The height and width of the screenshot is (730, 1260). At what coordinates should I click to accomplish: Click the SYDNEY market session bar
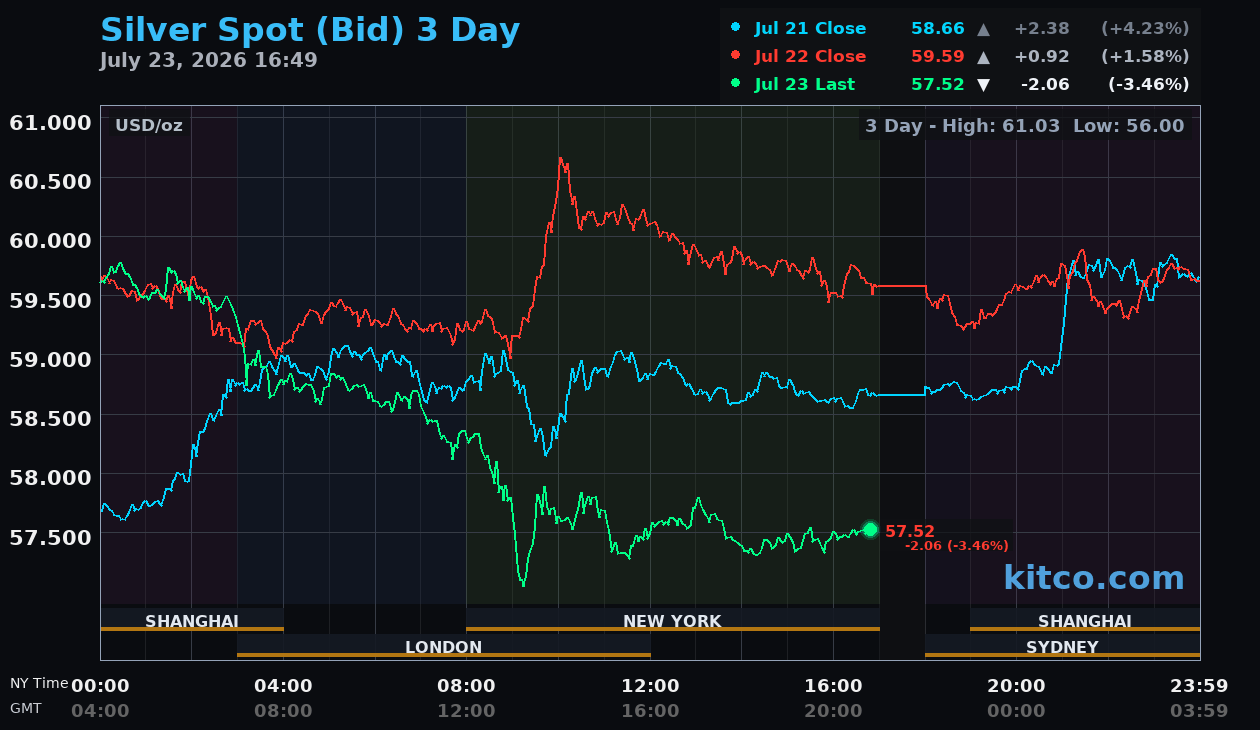(x=1062, y=646)
